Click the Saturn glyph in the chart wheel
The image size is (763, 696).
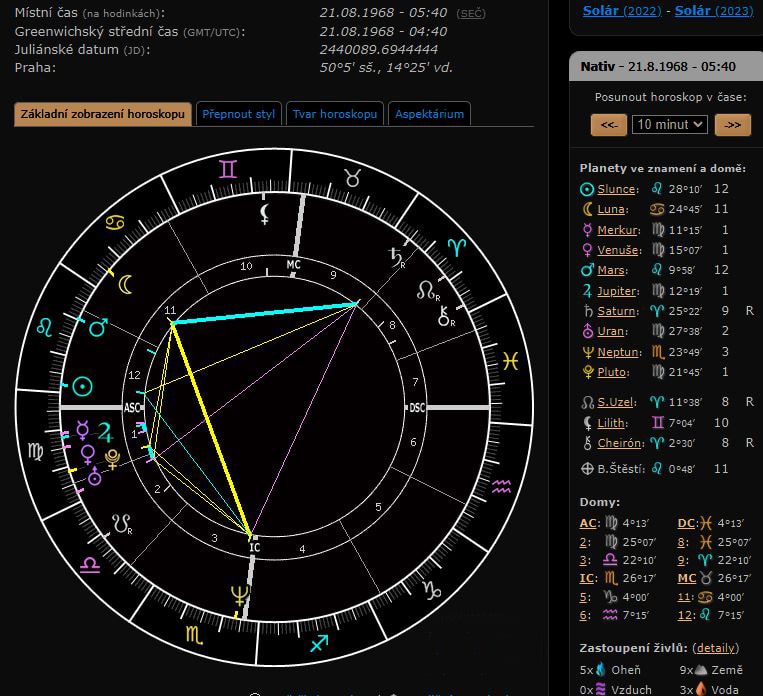396,257
